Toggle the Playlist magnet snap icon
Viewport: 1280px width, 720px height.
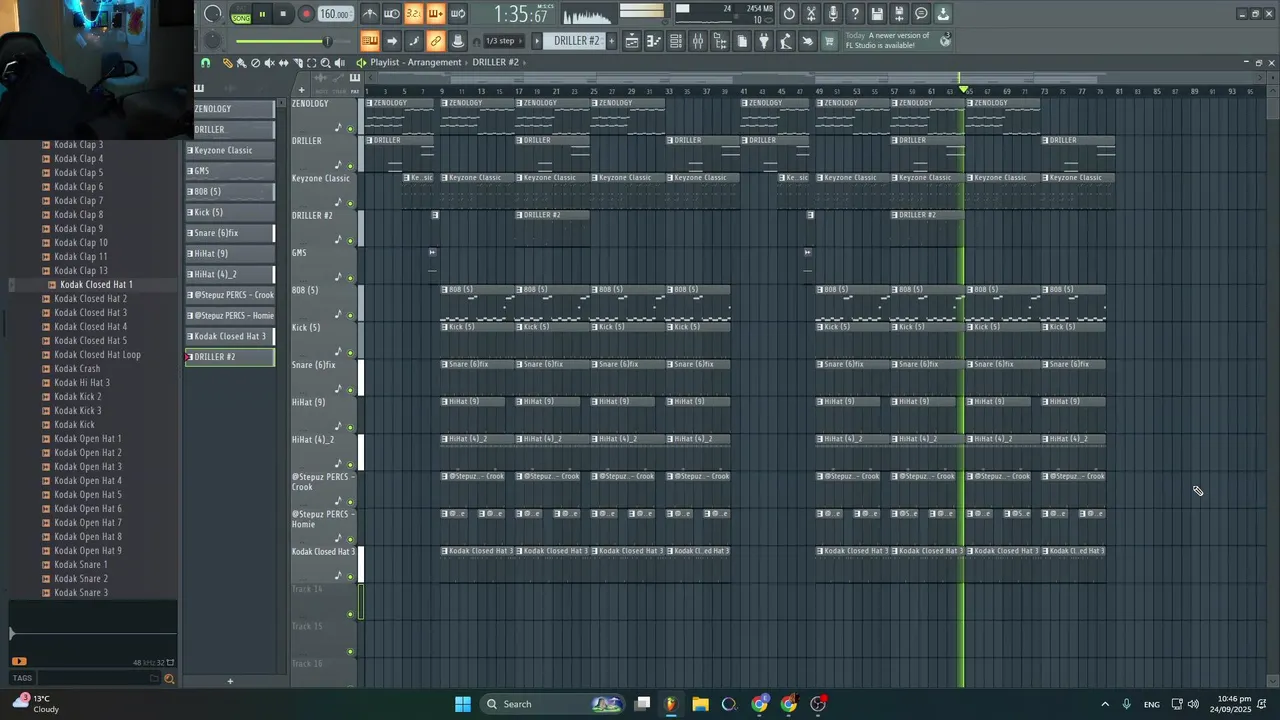(205, 62)
